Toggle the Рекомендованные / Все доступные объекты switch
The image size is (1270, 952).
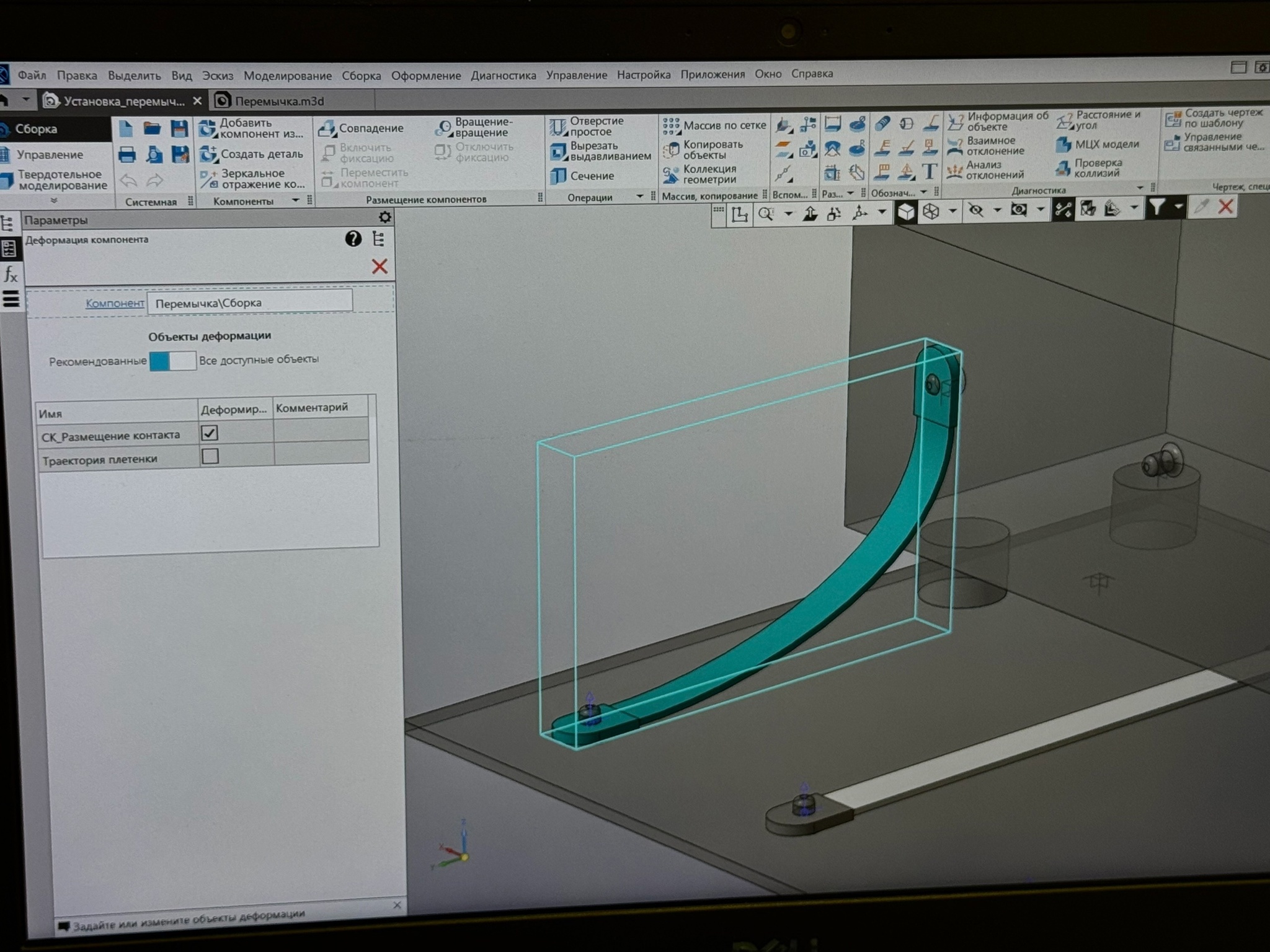(x=173, y=361)
